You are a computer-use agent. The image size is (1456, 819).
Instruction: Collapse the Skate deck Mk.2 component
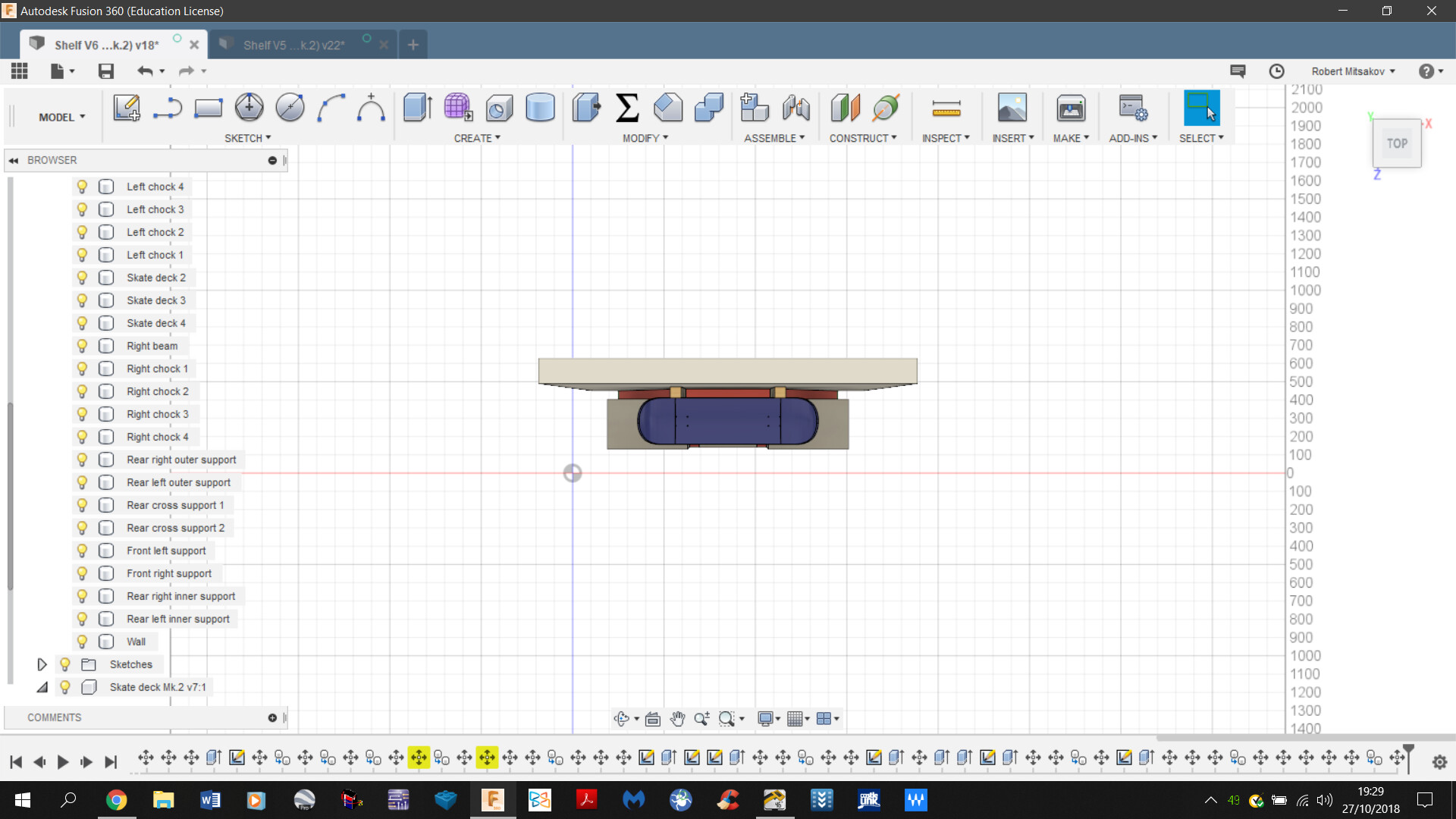coord(42,687)
